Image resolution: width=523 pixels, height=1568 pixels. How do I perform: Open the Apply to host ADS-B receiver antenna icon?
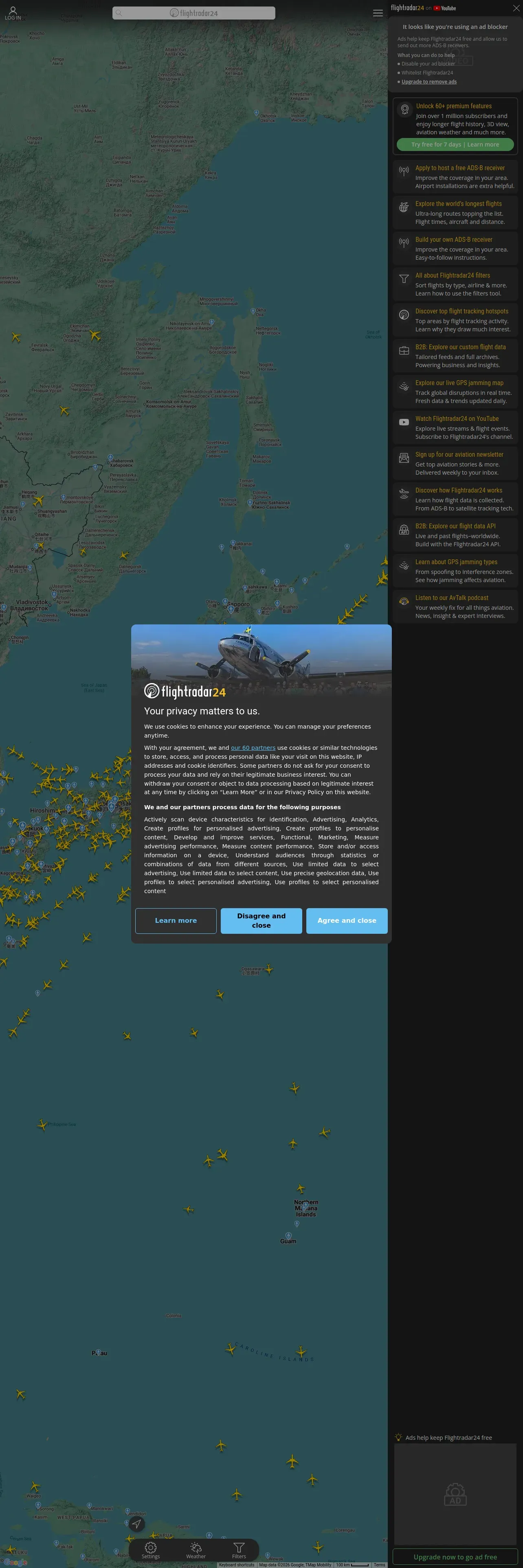(404, 172)
